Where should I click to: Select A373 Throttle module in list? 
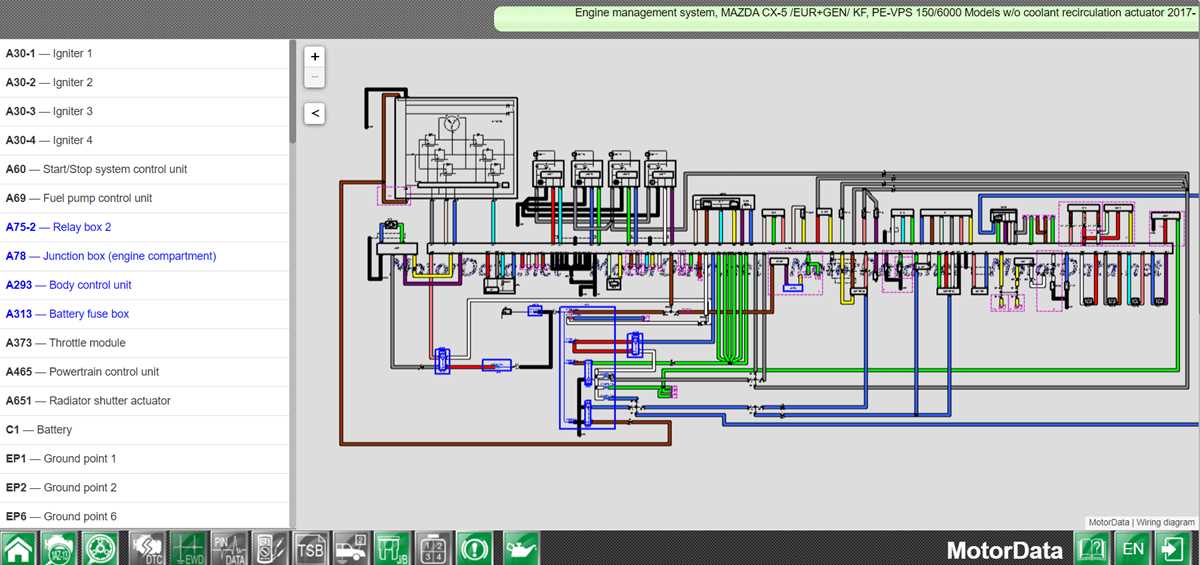[x=144, y=344]
